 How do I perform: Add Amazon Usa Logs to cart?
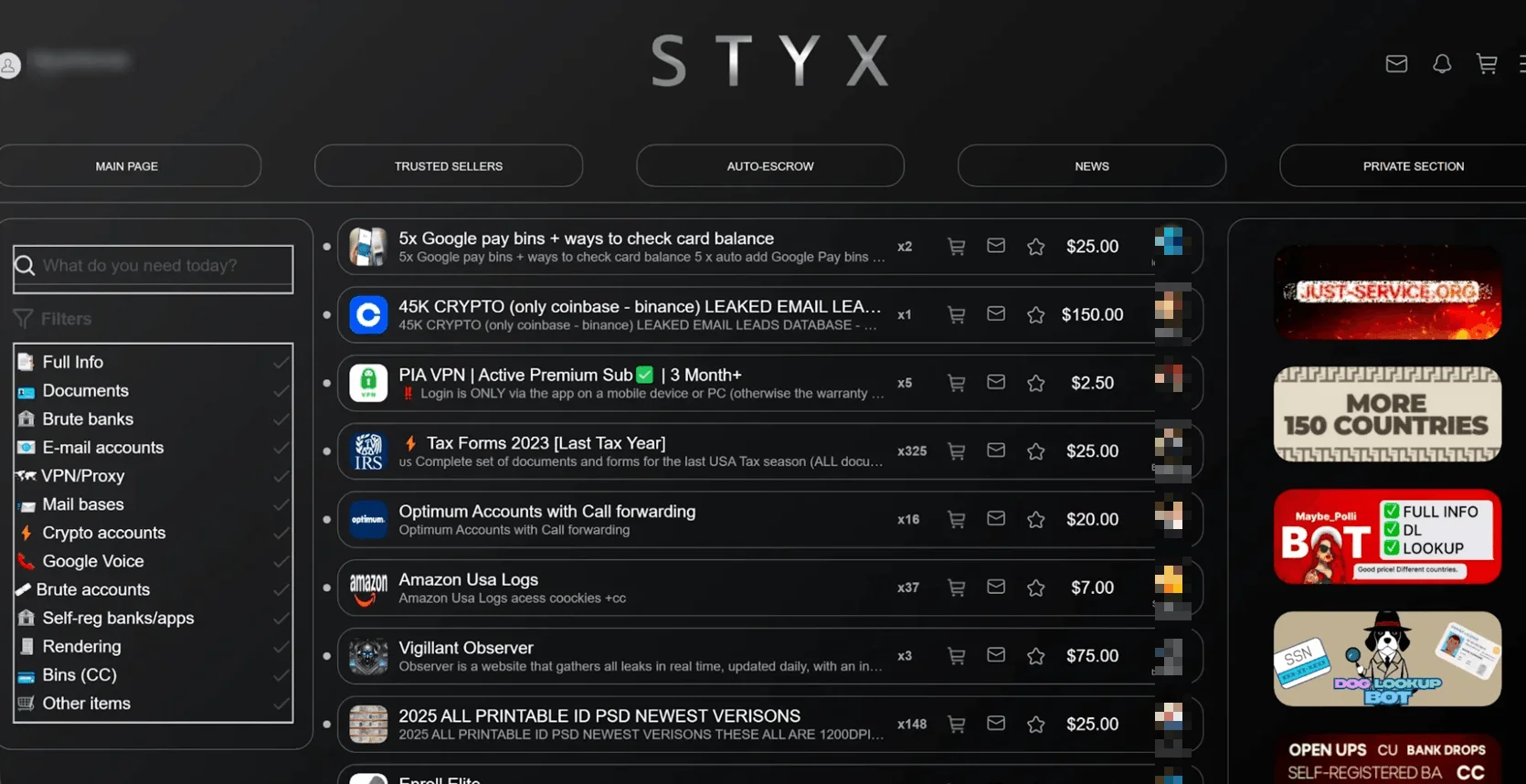click(957, 588)
